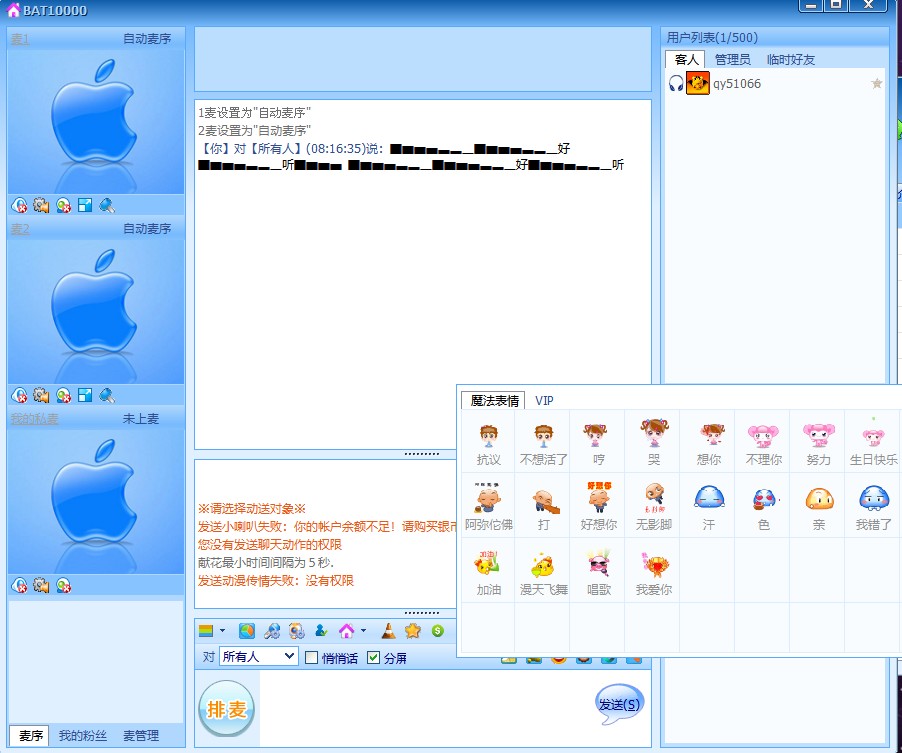The image size is (902, 753).
Task: Pop out the 麦2 video window
Action: coord(85,395)
